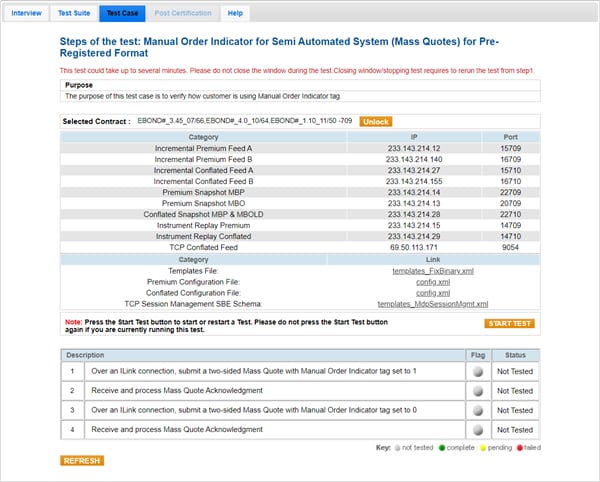Click the REFRESH button
The width and height of the screenshot is (600, 482).
tap(82, 460)
